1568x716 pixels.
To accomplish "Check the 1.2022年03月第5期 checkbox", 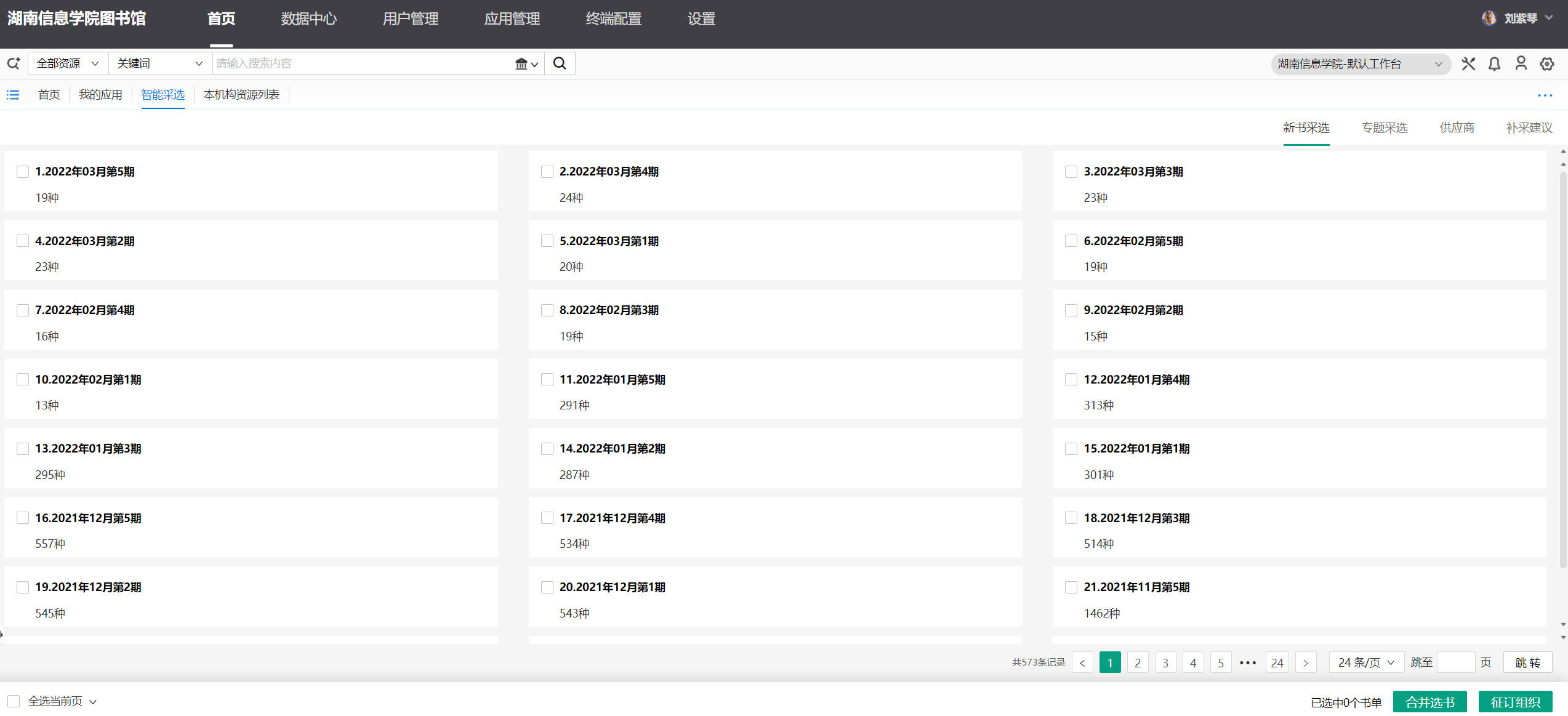I will coord(23,172).
